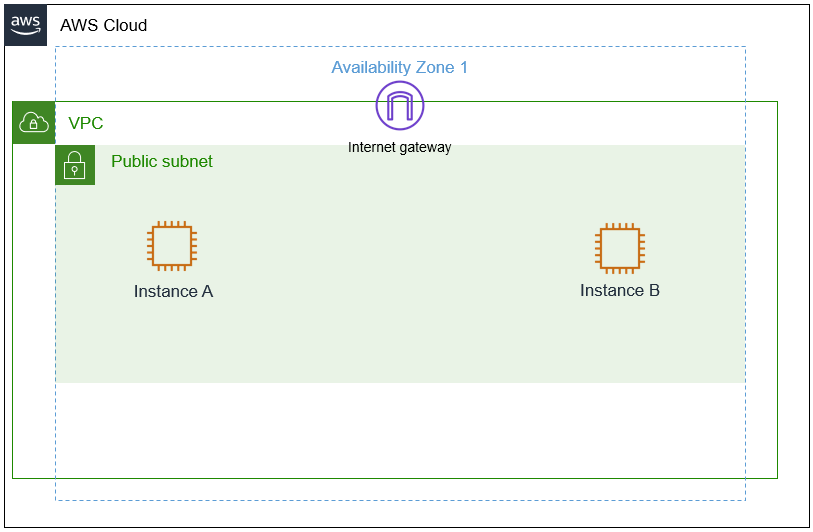This screenshot has height=532, width=813.
Task: Click empty green subnet area between instances
Action: tap(400, 280)
